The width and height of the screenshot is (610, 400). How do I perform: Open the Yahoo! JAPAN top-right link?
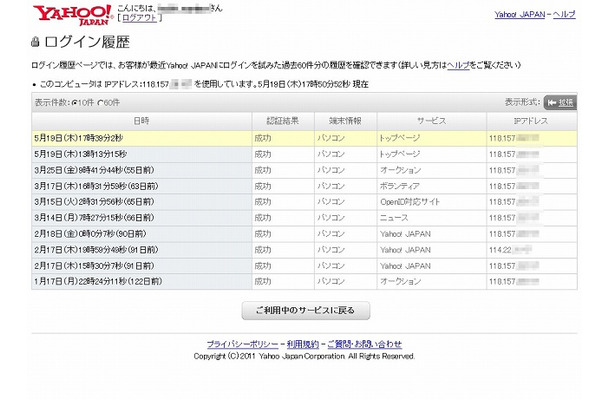pyautogui.click(x=520, y=15)
